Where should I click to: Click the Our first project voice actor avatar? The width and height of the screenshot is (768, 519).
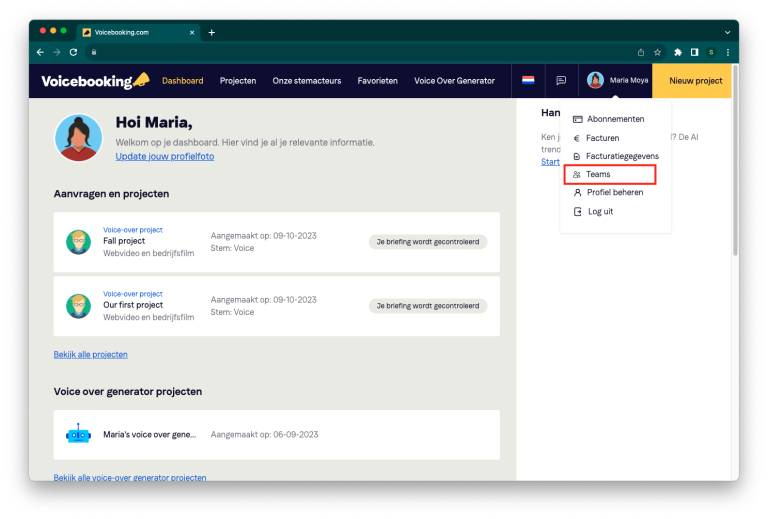click(78, 306)
